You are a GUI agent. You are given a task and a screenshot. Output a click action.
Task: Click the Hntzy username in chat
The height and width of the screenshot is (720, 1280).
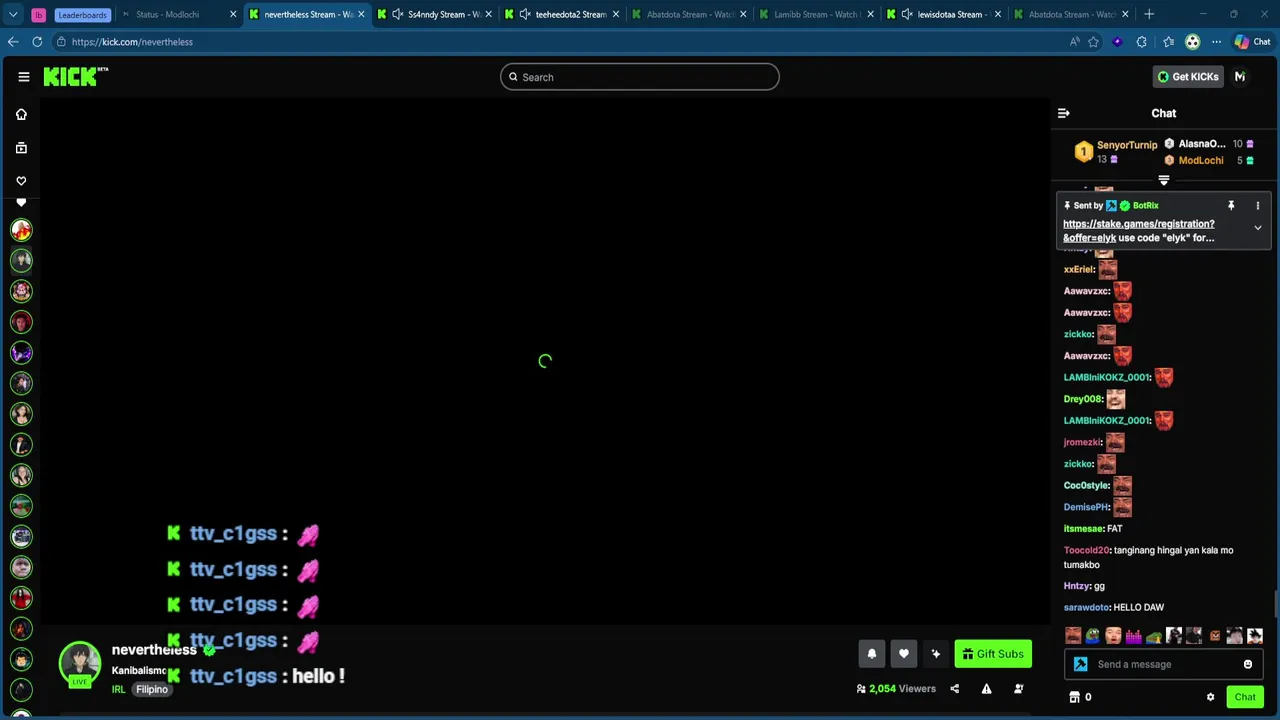pyautogui.click(x=1077, y=586)
